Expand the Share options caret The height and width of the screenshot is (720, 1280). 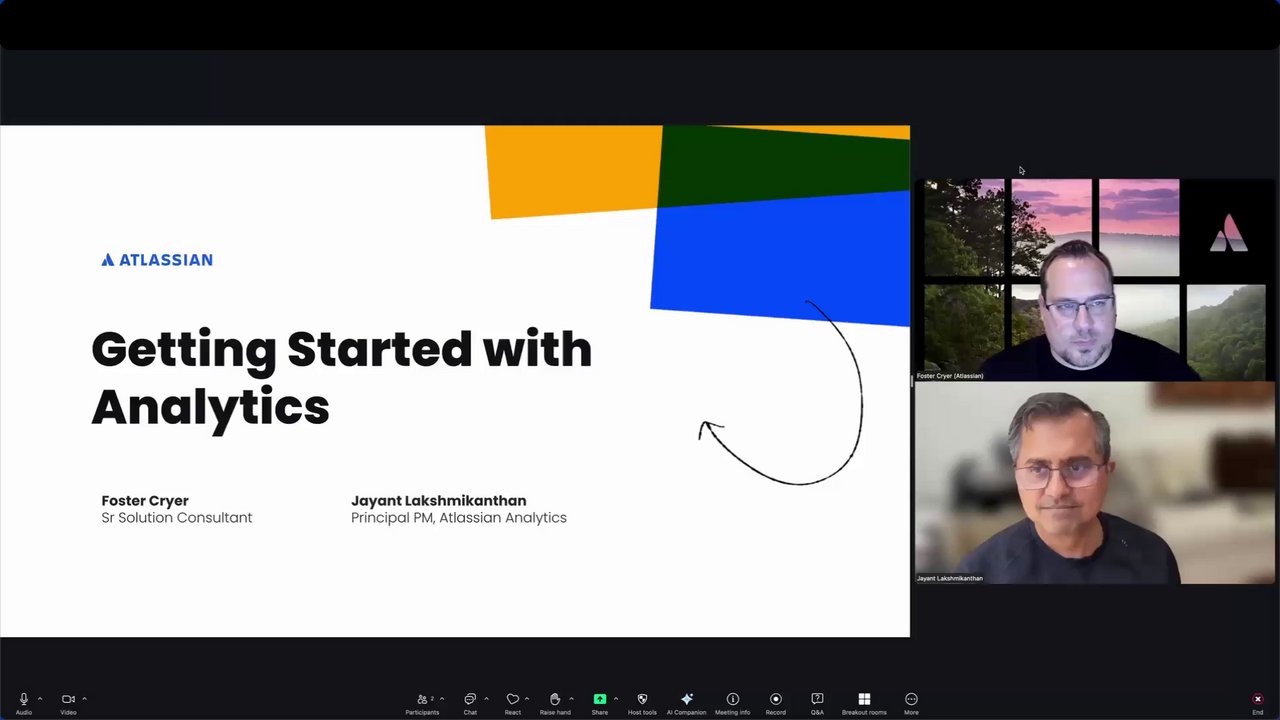tap(615, 699)
